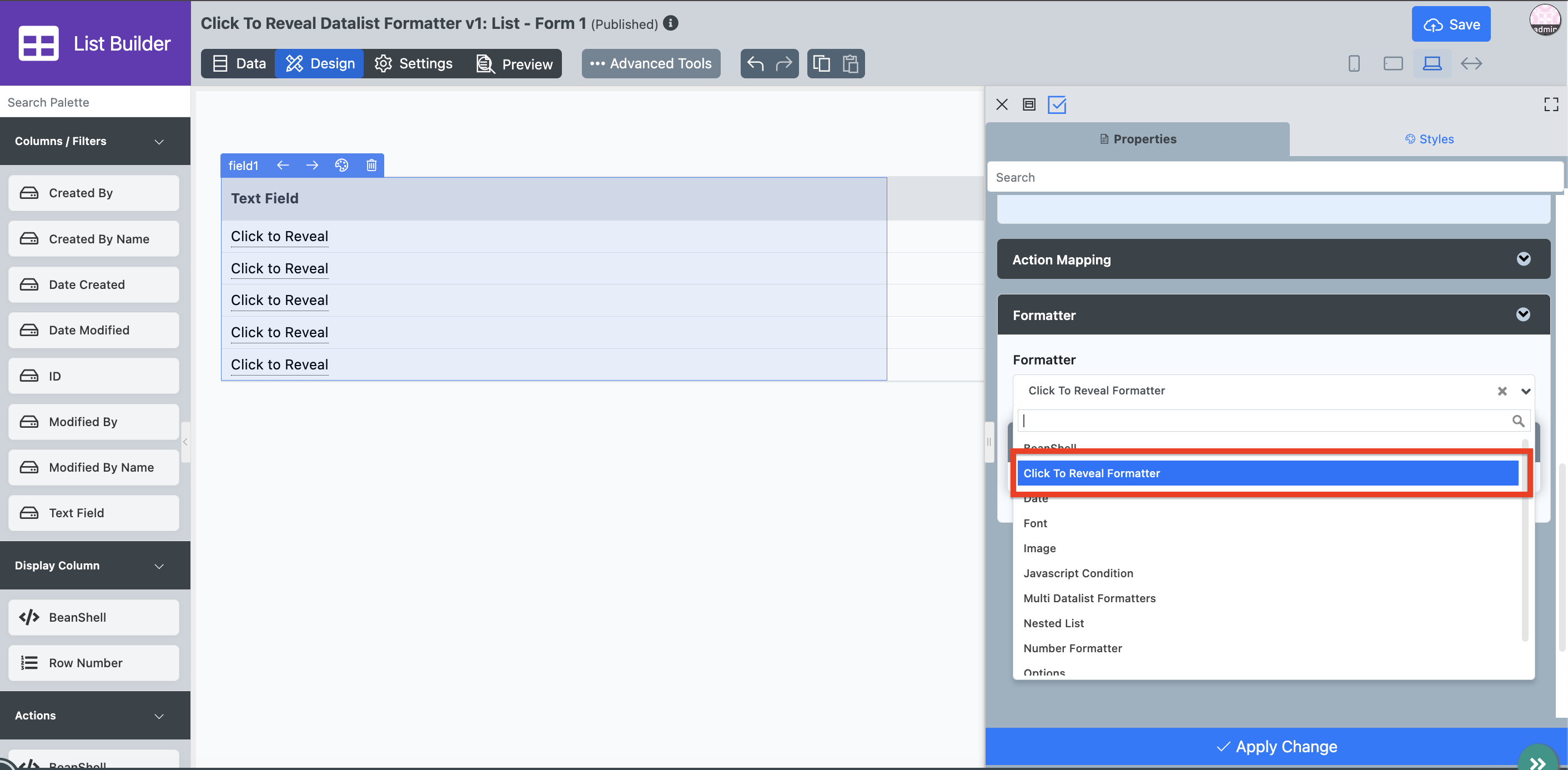Click the Search Palette input field

coord(95,102)
